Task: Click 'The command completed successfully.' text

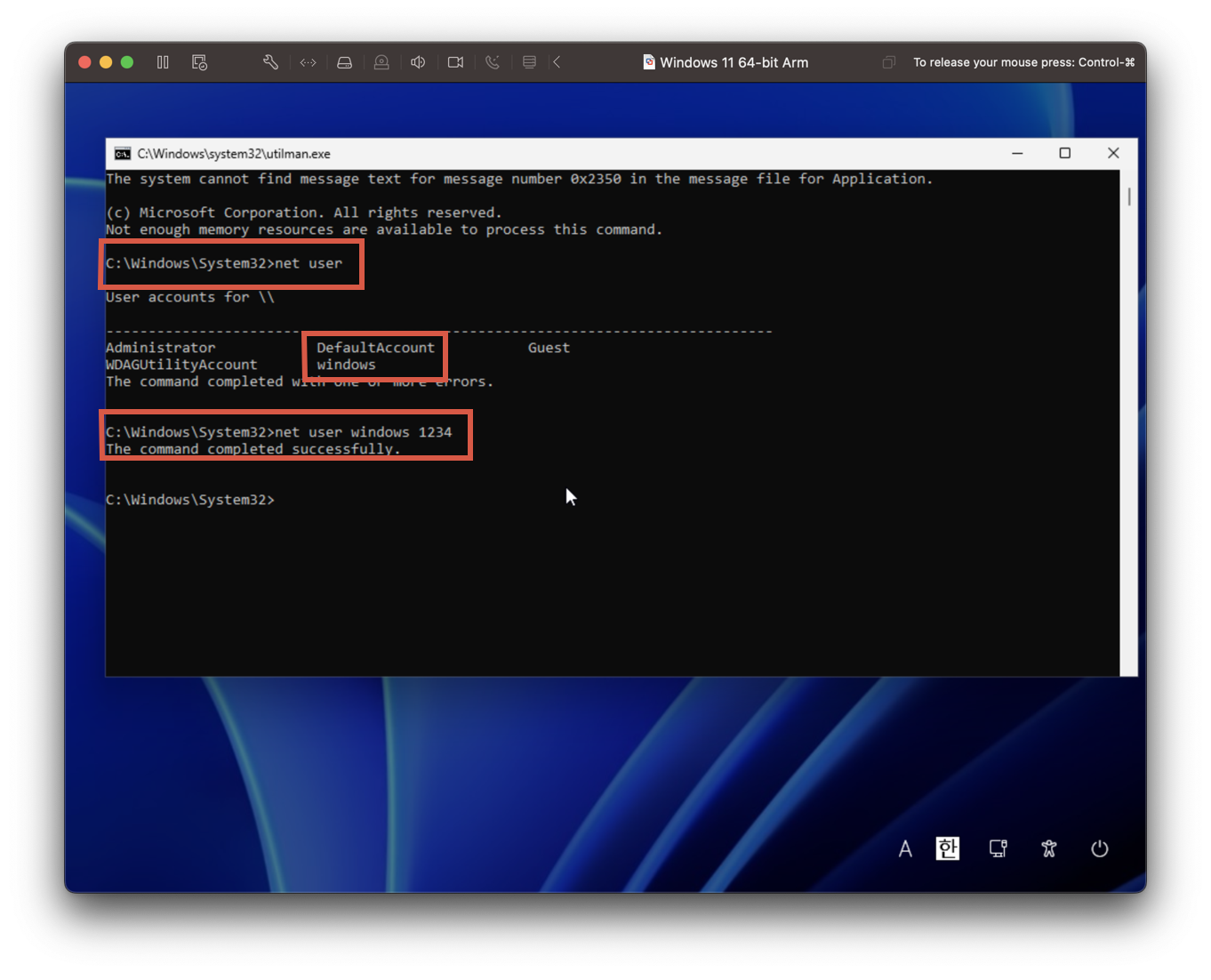Action: coord(253,449)
